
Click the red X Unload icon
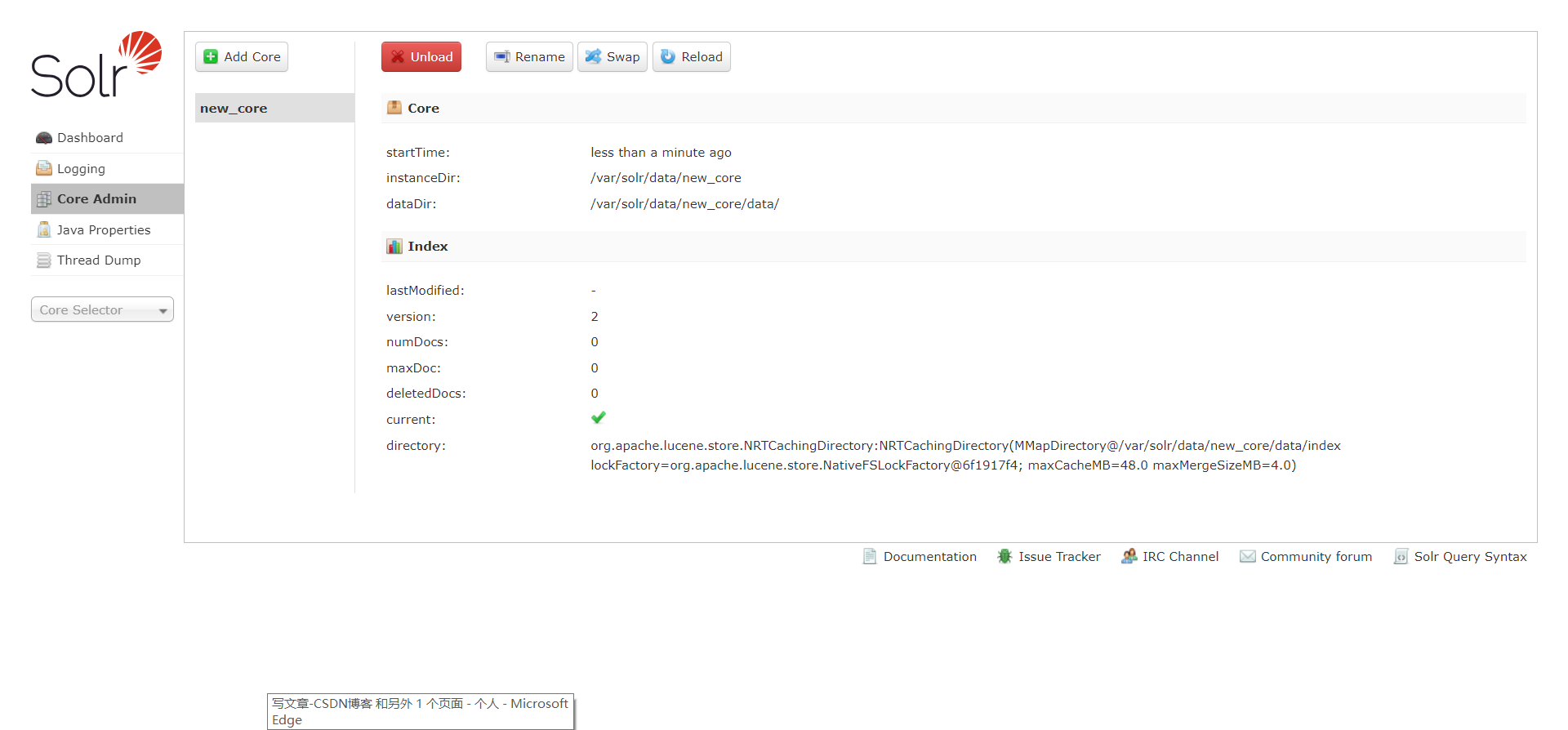click(x=398, y=56)
